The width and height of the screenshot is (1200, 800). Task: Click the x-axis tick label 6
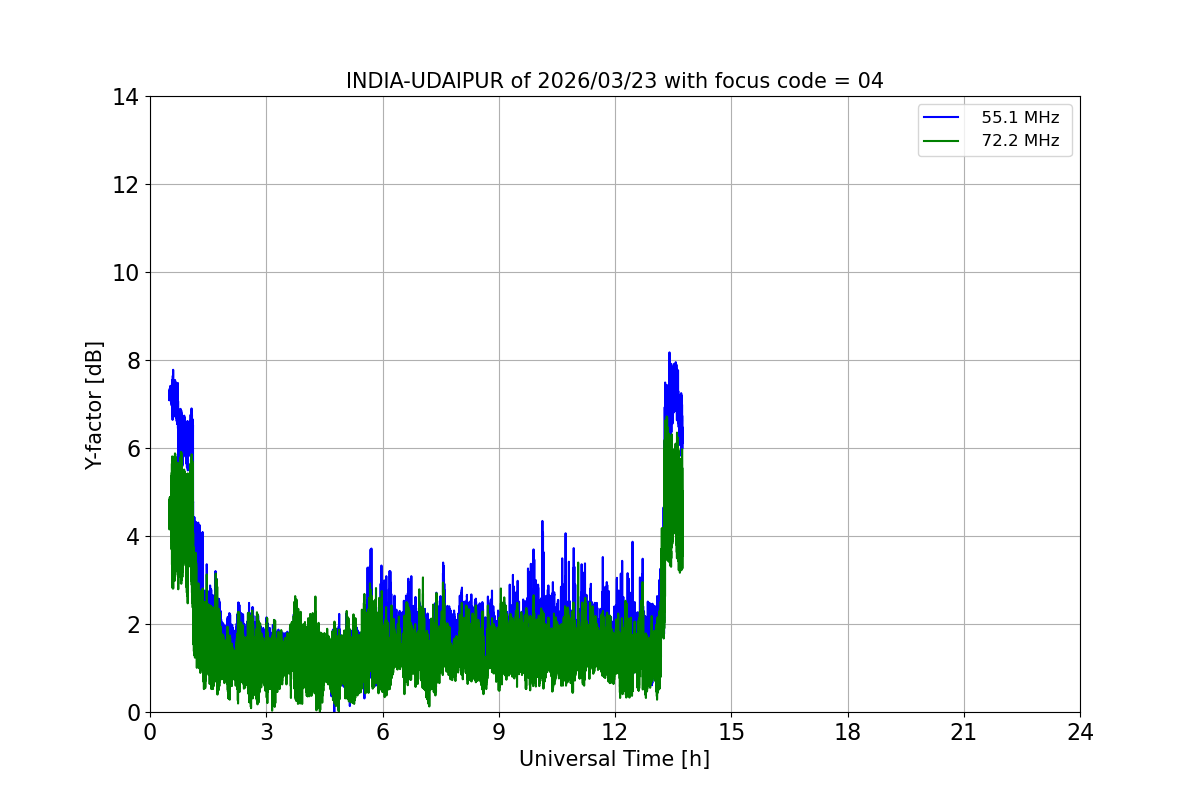point(382,732)
